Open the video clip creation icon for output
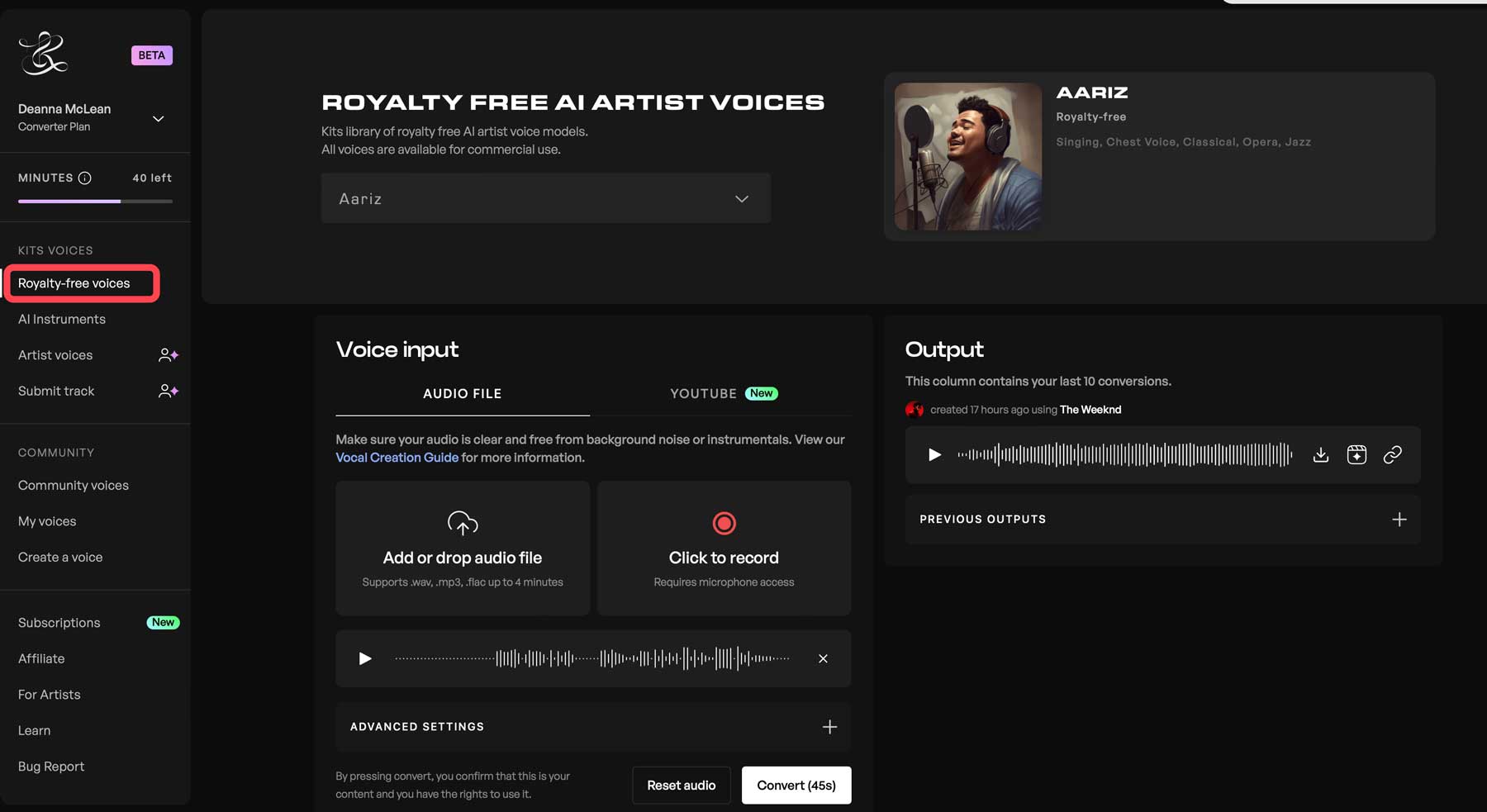This screenshot has width=1487, height=812. 1357,454
